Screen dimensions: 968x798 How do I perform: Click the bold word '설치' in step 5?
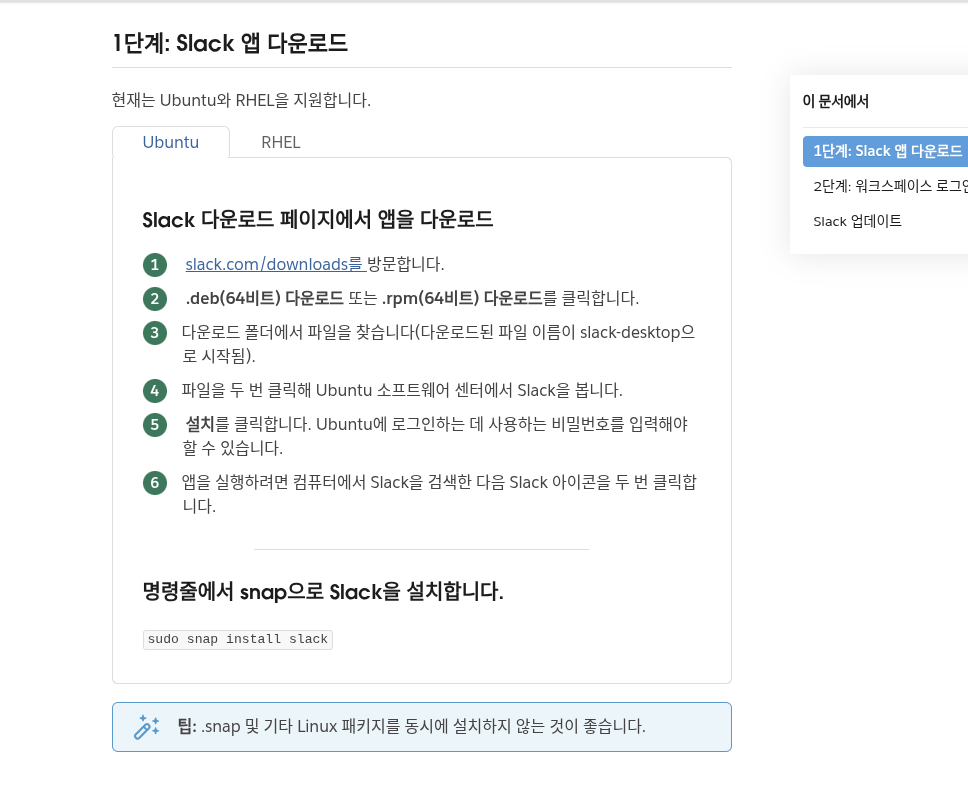pos(199,424)
